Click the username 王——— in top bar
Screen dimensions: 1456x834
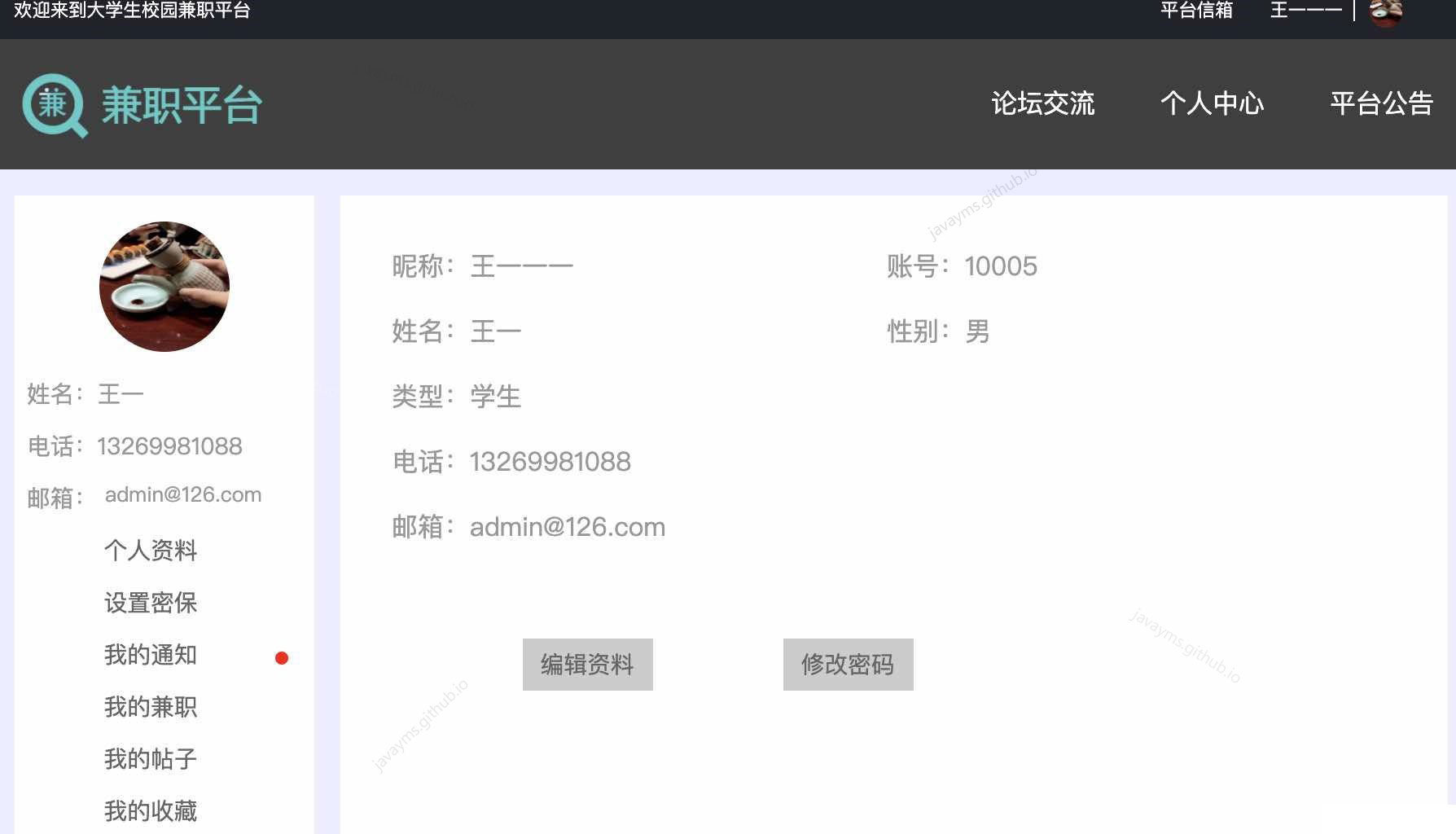point(1306,11)
